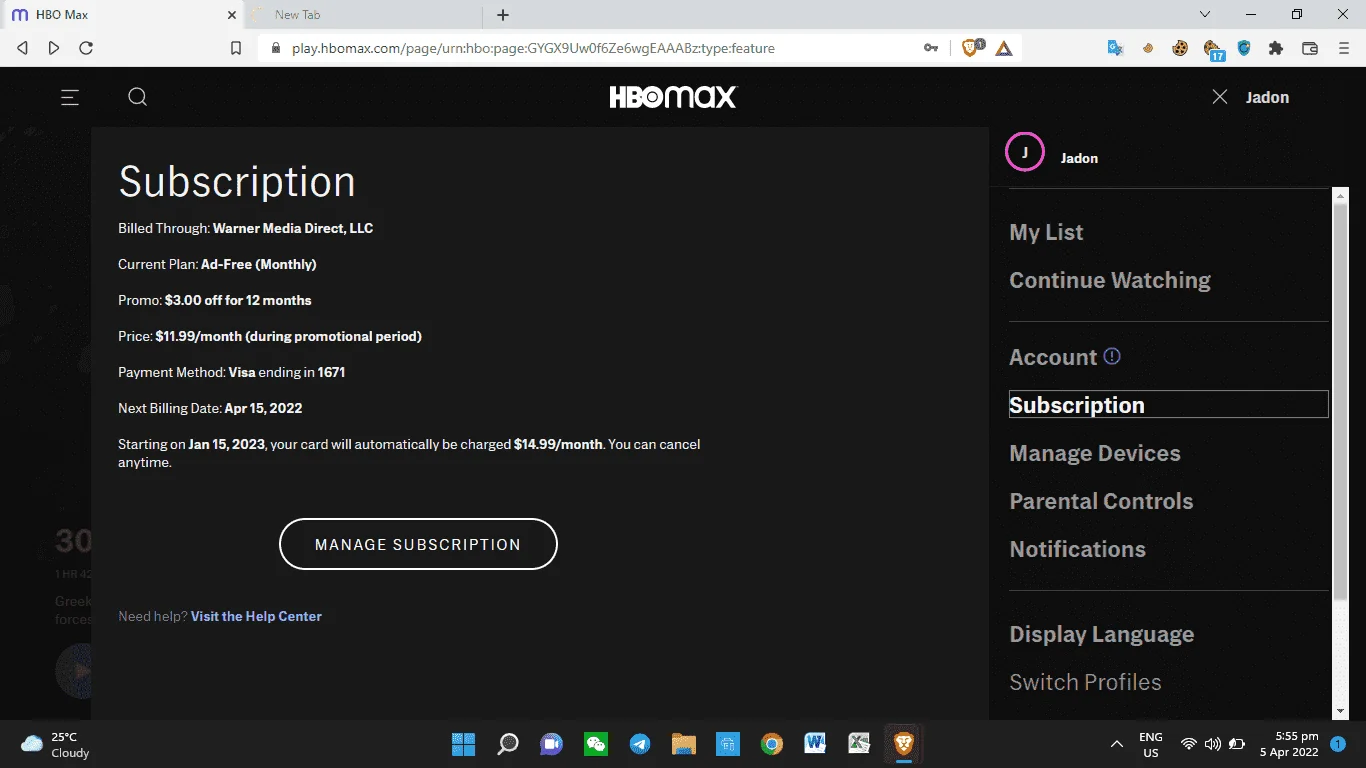This screenshot has width=1366, height=768.
Task: Open the extensions puzzle piece menu
Action: point(1275,48)
